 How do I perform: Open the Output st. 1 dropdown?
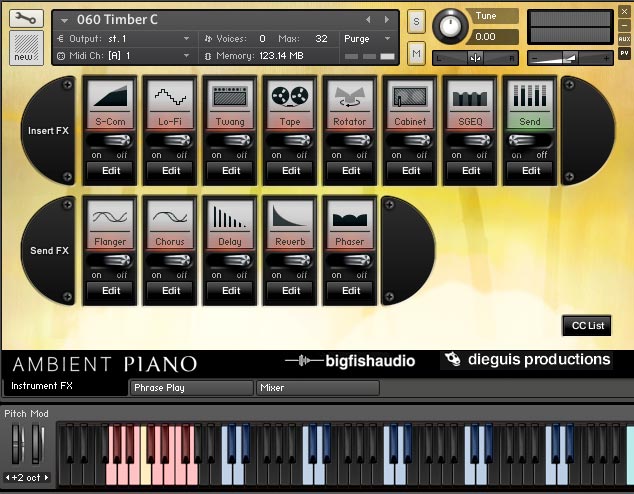tap(186, 39)
